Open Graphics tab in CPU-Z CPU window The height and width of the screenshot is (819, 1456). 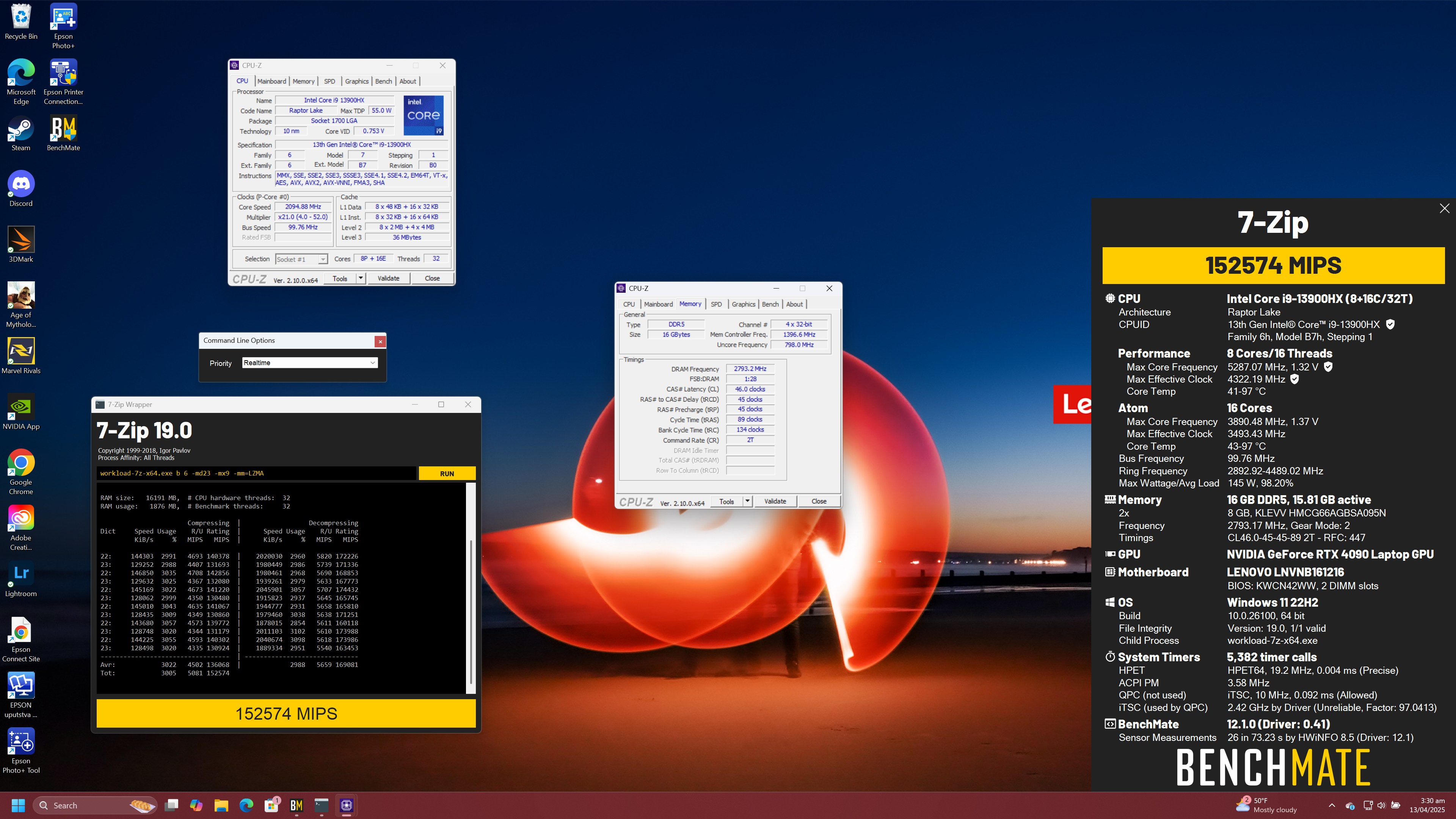[x=357, y=82]
